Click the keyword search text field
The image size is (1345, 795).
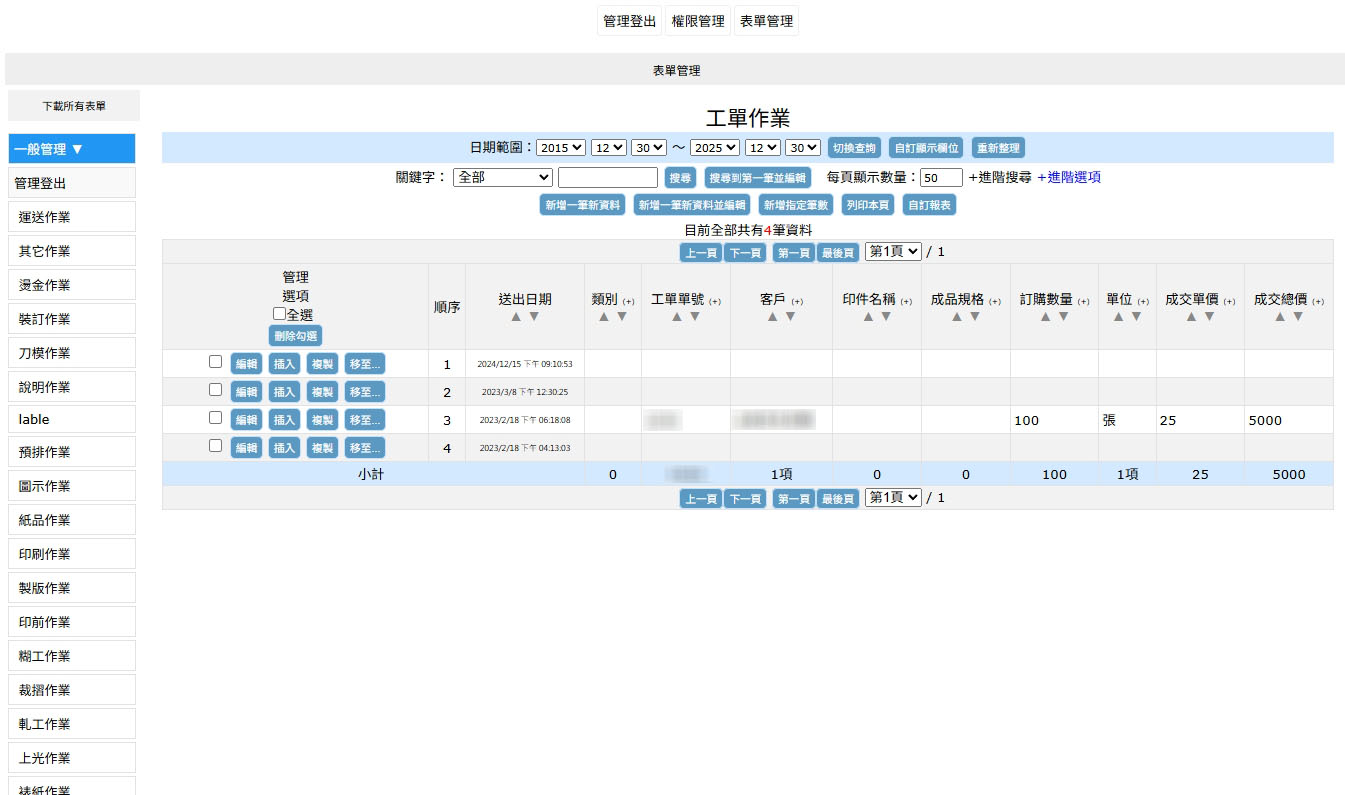click(x=608, y=177)
